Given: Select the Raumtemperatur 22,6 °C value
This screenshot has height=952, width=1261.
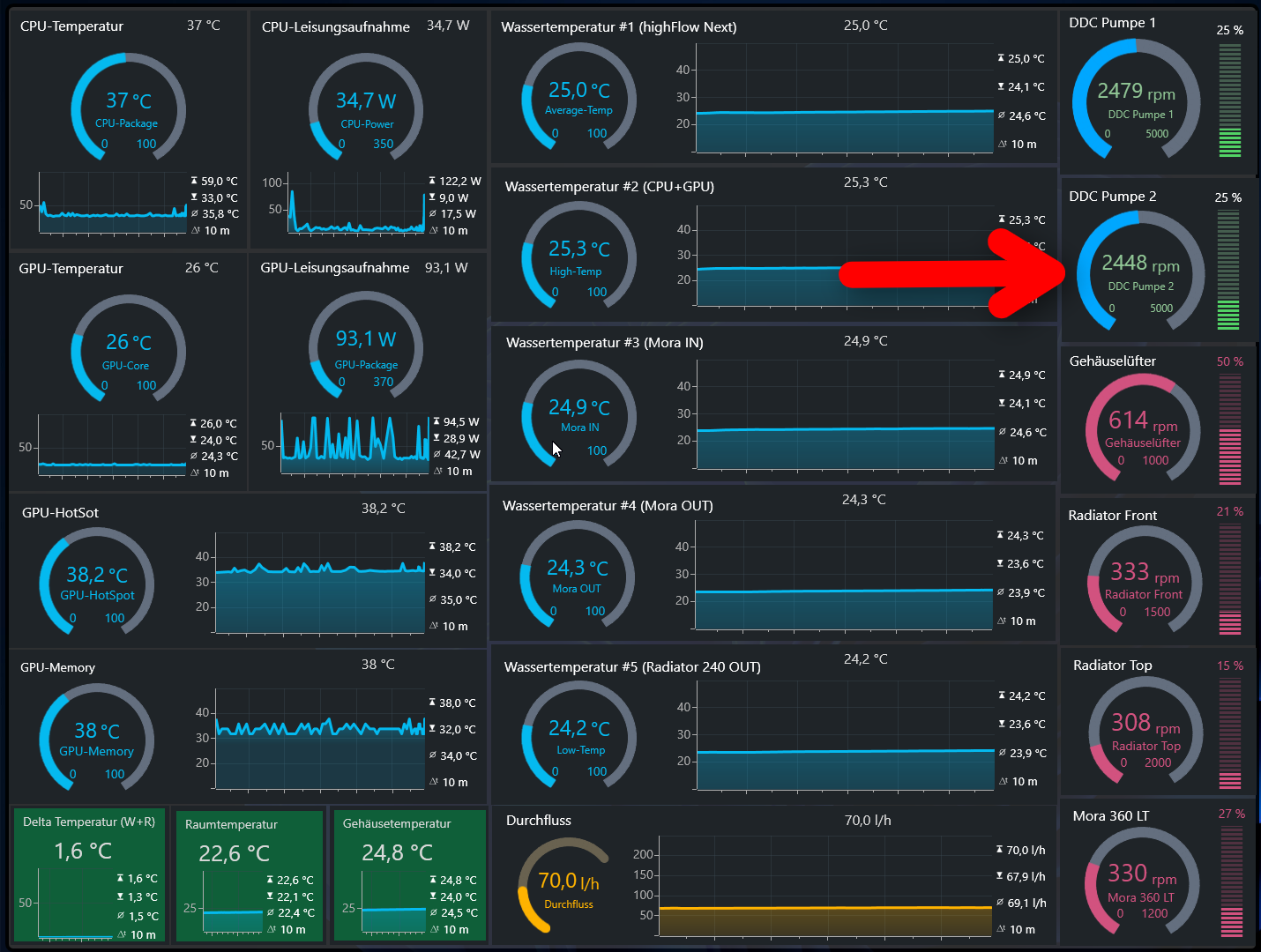Looking at the screenshot, I should (x=234, y=854).
